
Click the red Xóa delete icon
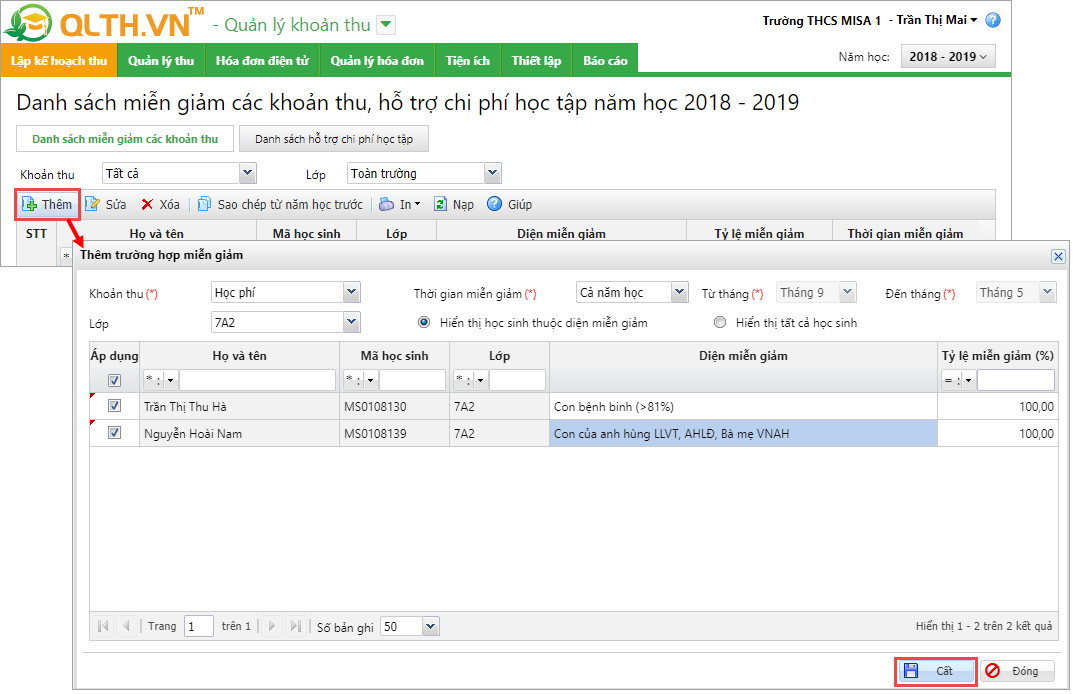point(147,204)
